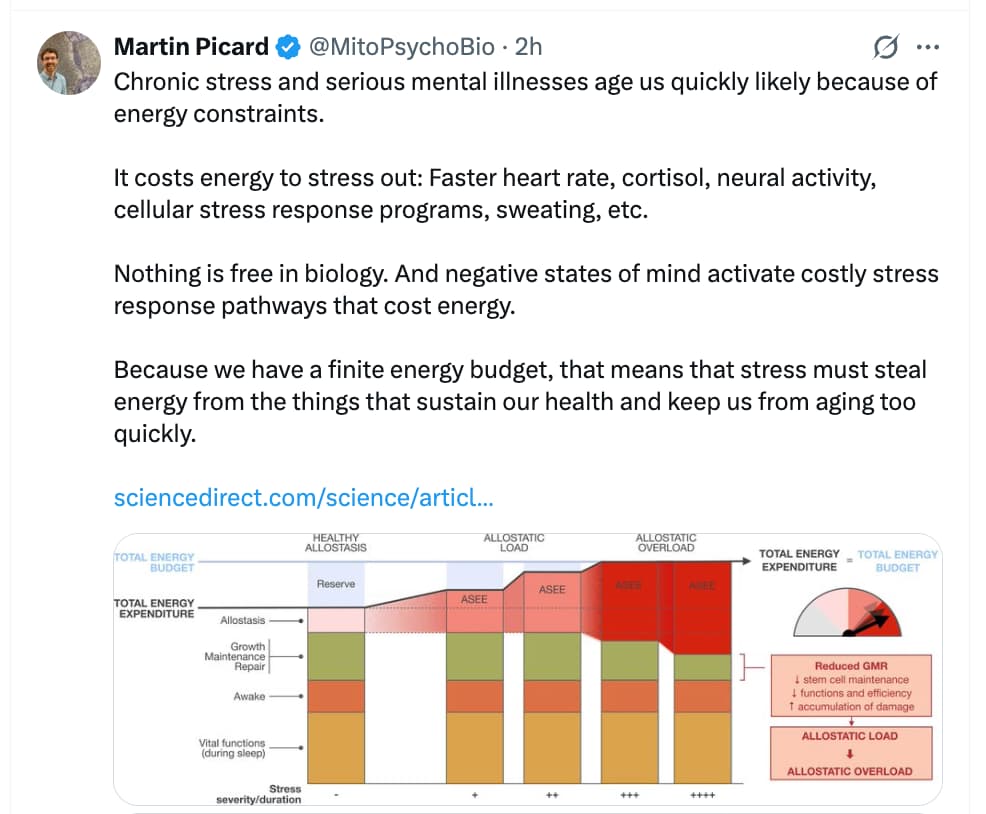The image size is (986, 814).
Task: Click the Grok circle-slash icon
Action: (885, 47)
